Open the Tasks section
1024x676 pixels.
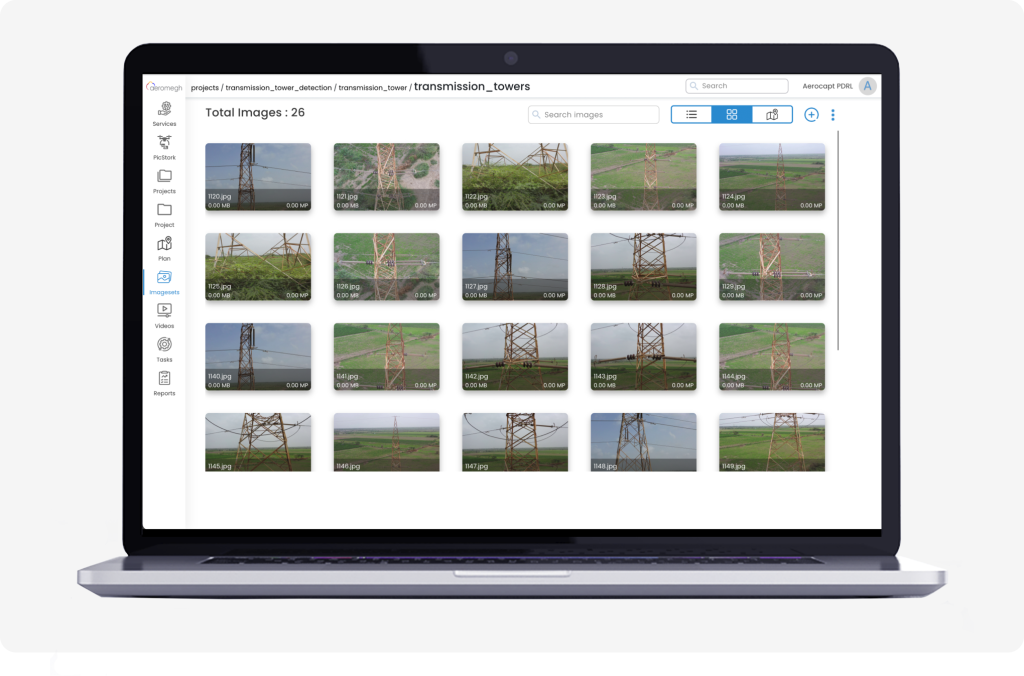pos(164,349)
